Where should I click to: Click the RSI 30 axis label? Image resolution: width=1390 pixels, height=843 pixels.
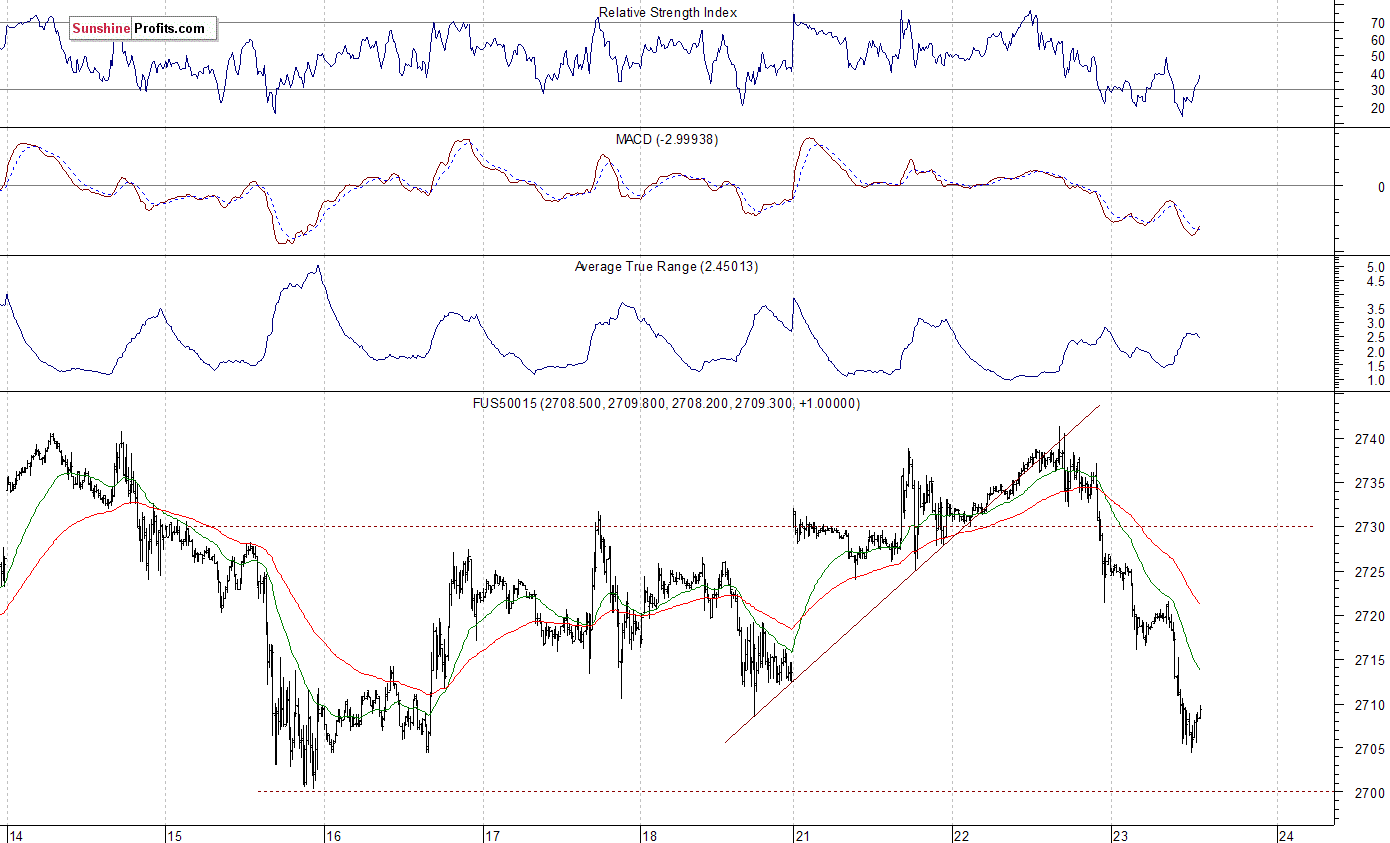tap(1377, 91)
